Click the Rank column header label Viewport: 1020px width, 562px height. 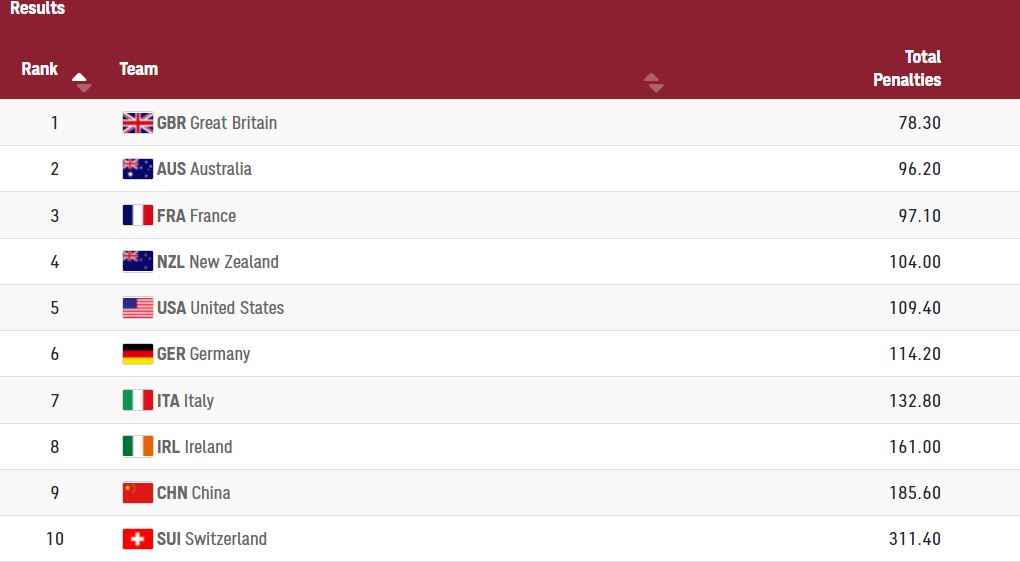[x=40, y=69]
